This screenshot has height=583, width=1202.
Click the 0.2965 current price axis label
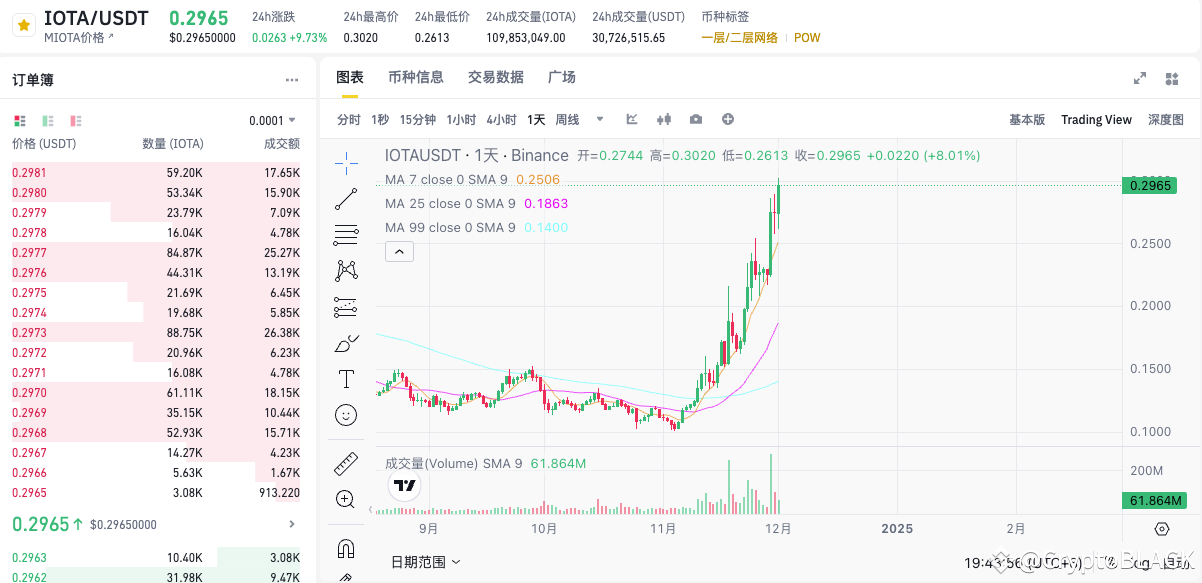click(1149, 185)
